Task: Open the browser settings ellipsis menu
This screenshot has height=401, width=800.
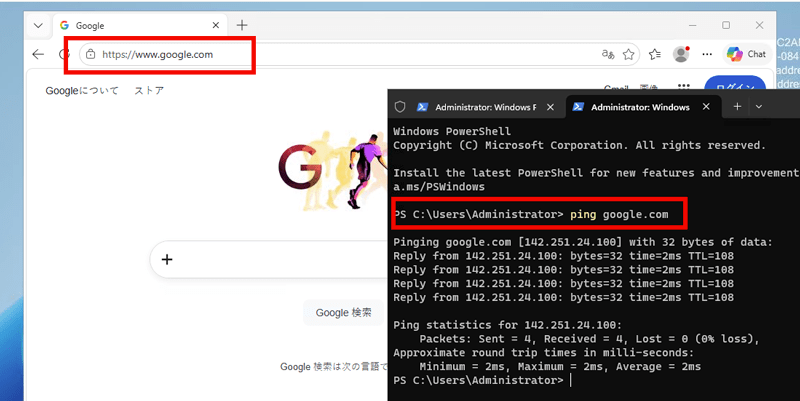Action: click(x=707, y=54)
